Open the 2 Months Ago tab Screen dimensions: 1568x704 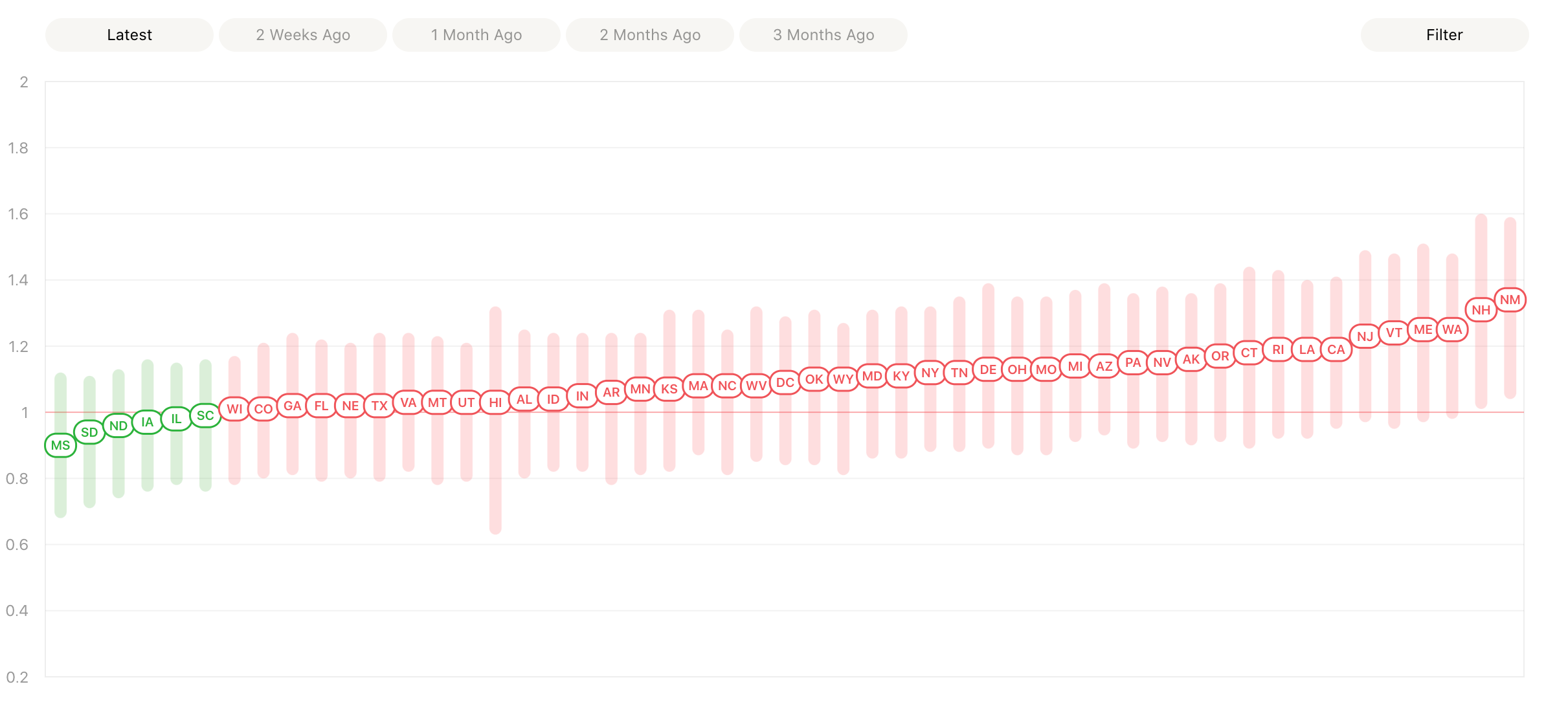[x=650, y=35]
